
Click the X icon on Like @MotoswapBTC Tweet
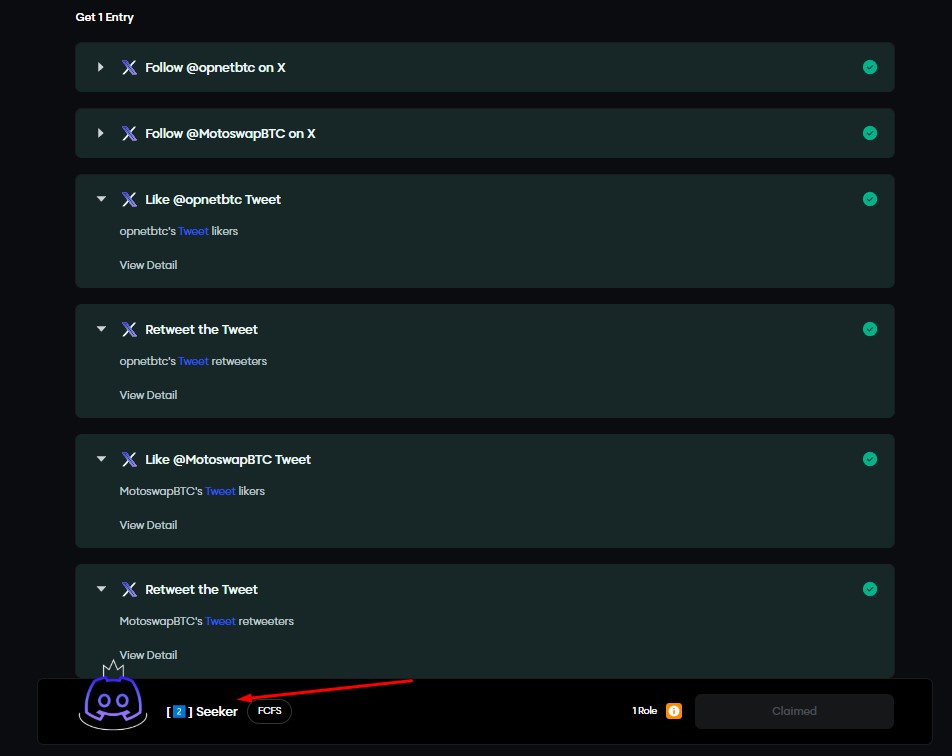point(129,460)
